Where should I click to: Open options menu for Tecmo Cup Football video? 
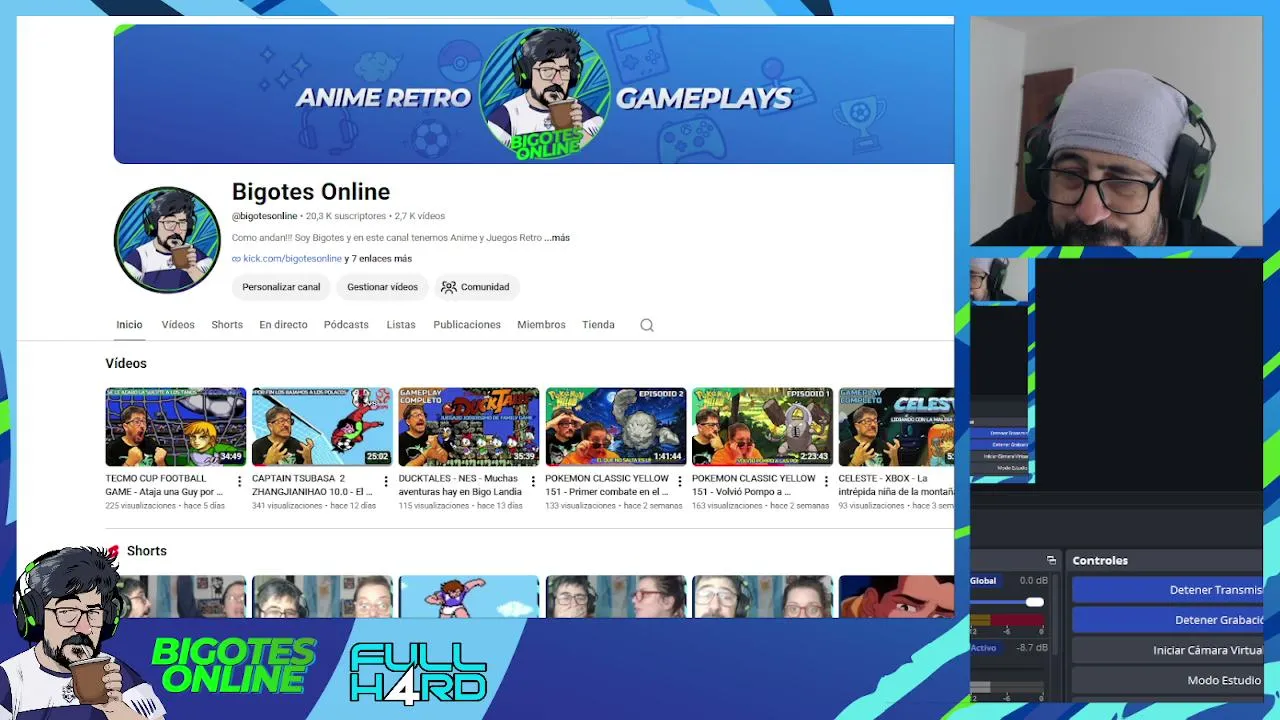point(239,482)
